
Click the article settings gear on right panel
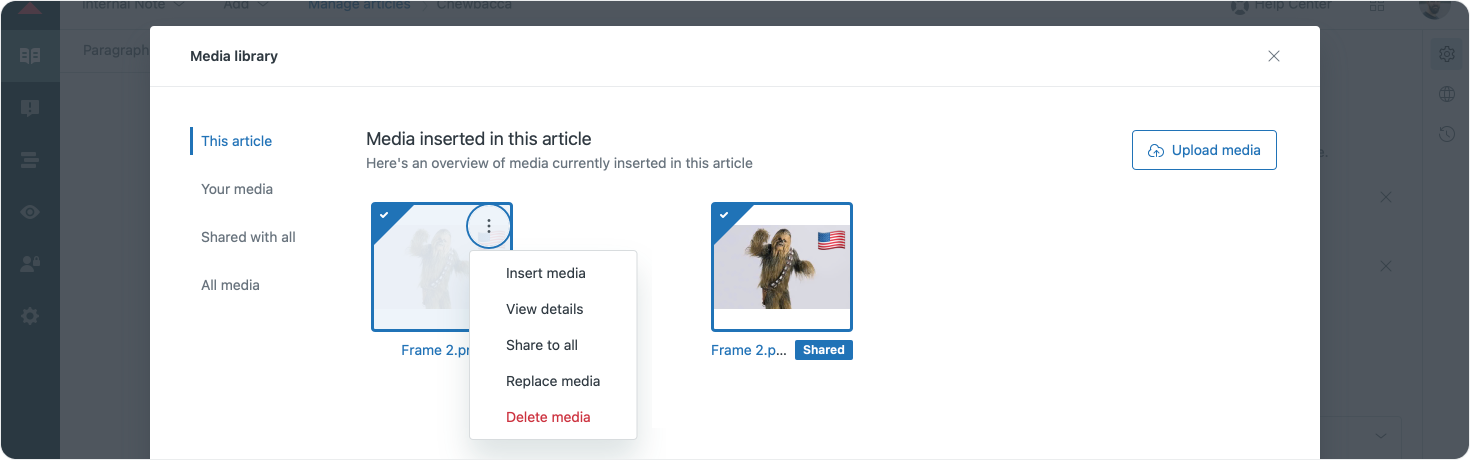1446,54
